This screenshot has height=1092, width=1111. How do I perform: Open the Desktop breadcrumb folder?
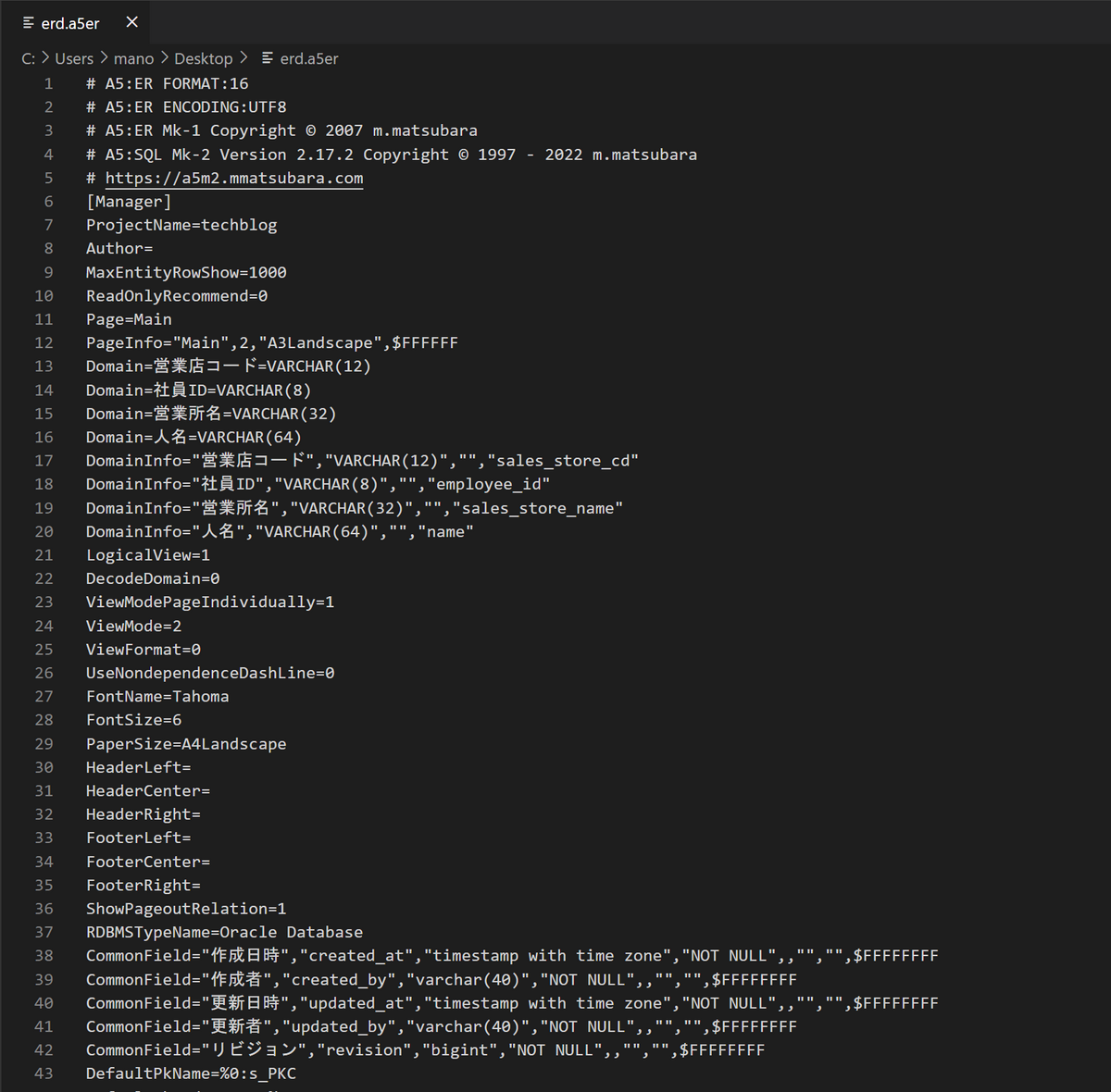click(203, 58)
